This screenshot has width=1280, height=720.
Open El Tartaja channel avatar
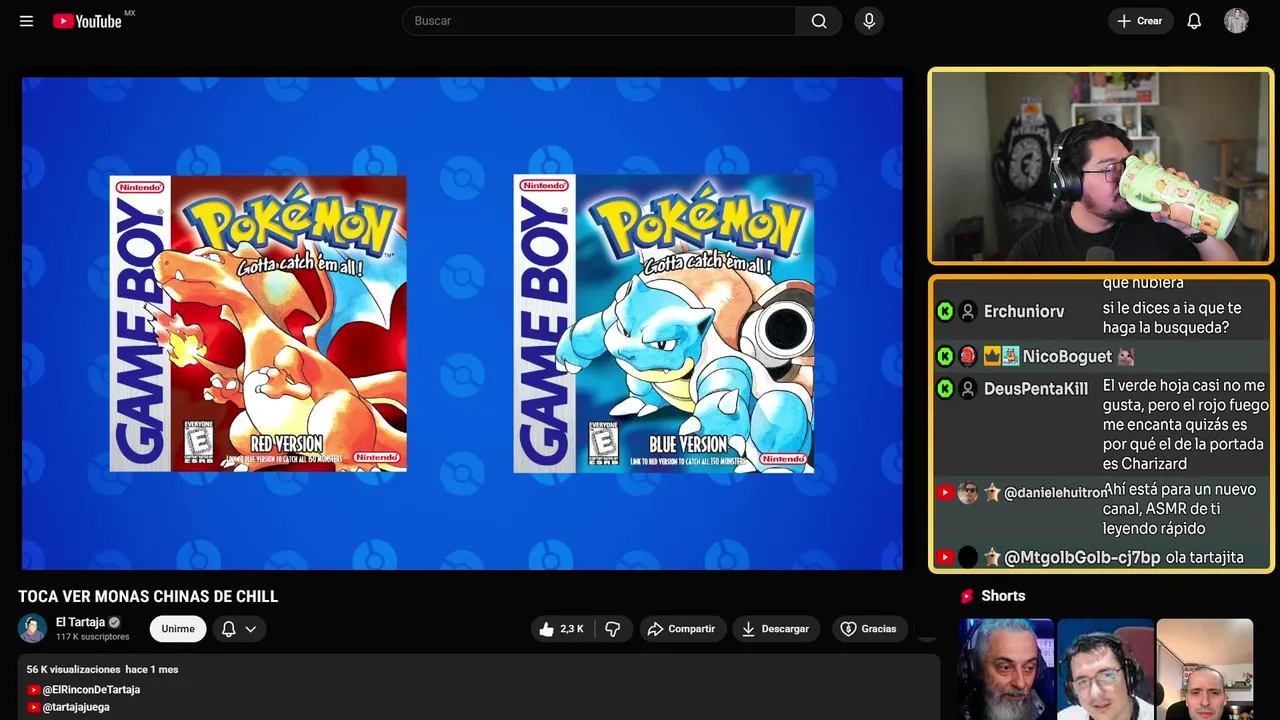(33, 628)
